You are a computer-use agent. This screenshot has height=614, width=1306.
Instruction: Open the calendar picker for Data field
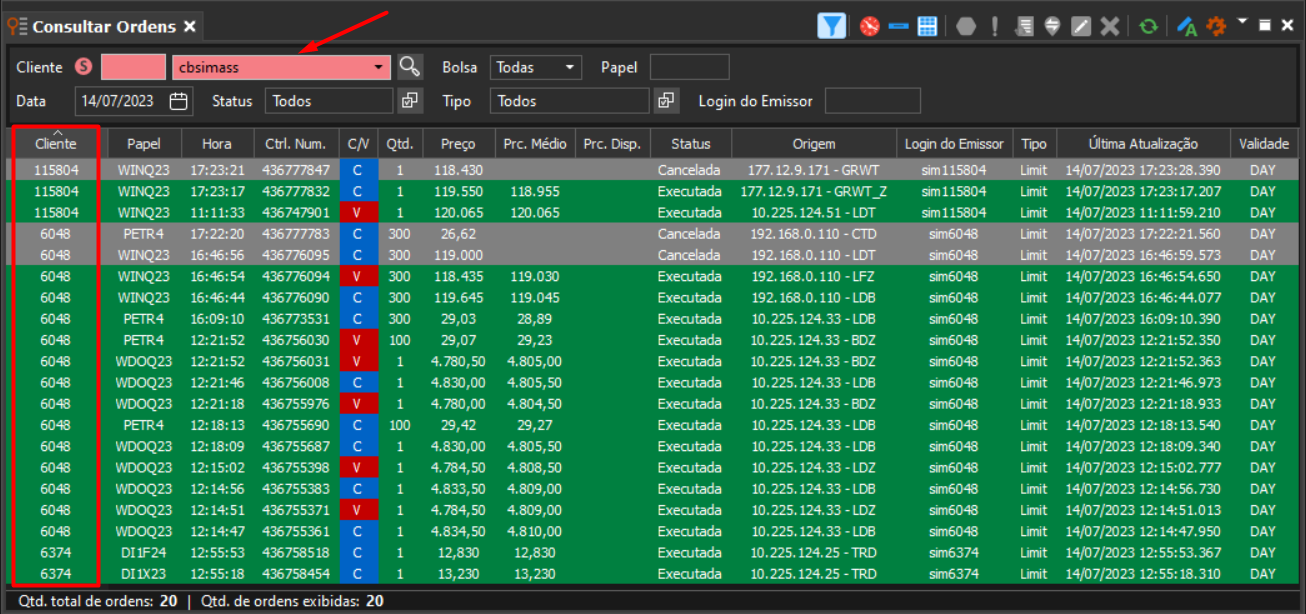coord(179,100)
